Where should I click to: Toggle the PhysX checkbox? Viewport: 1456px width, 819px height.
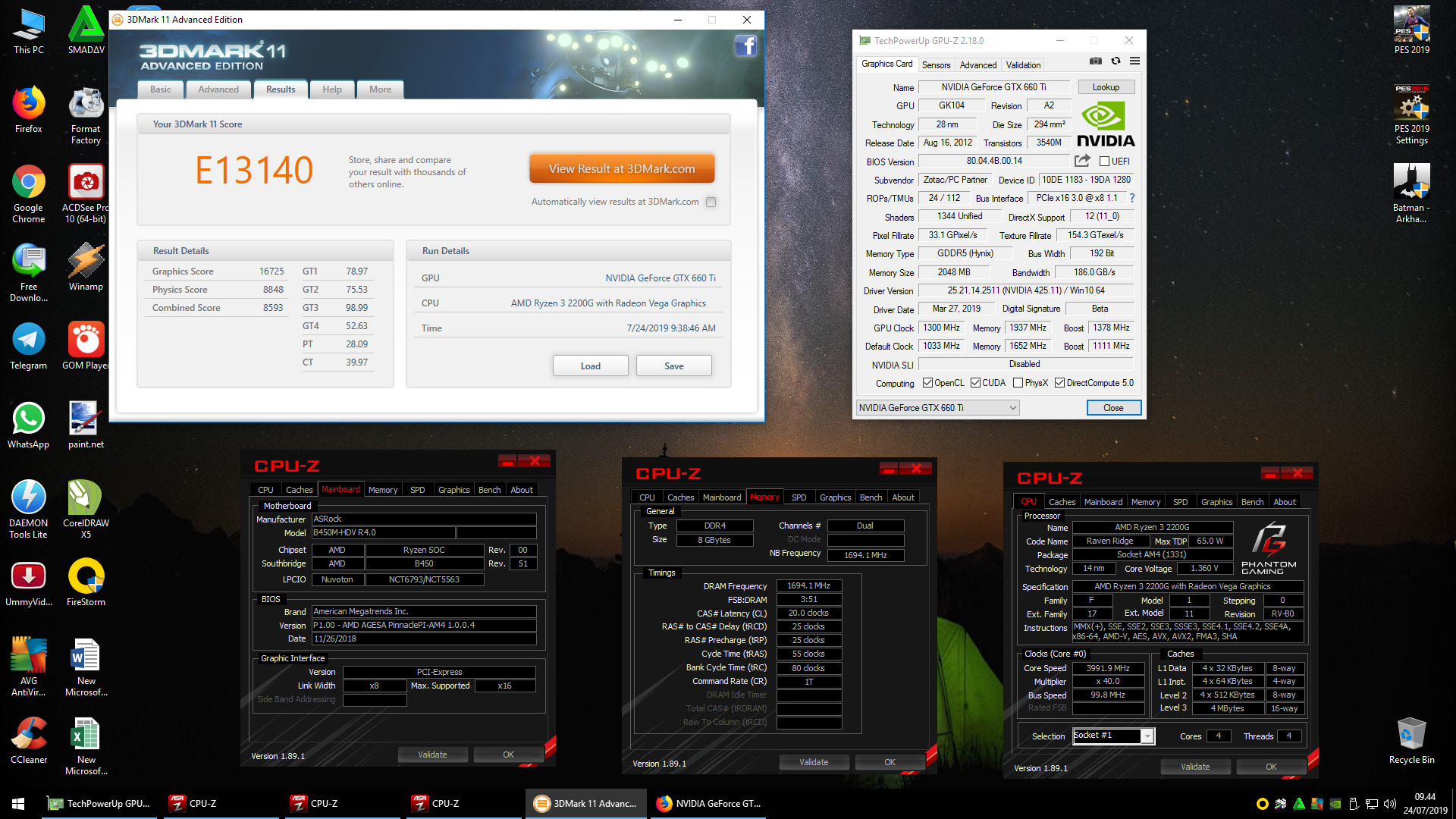click(1018, 383)
